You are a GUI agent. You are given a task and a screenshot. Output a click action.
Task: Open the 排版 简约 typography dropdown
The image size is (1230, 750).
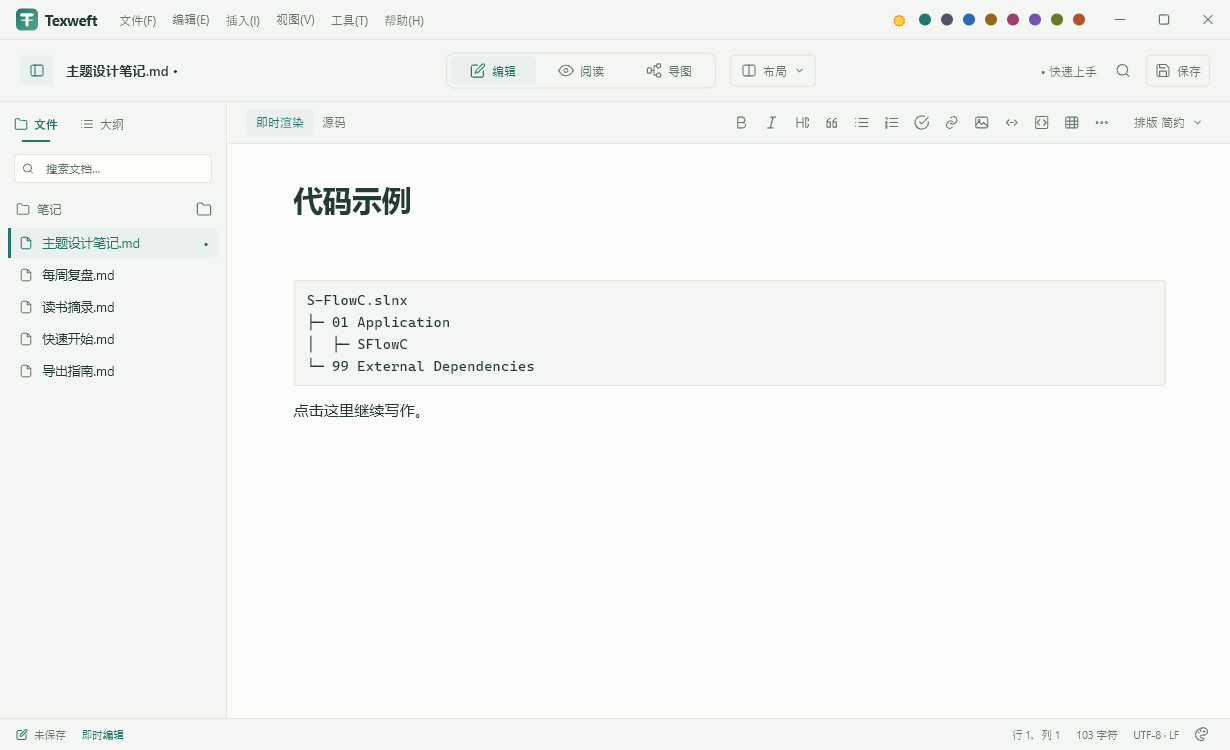pos(1167,123)
